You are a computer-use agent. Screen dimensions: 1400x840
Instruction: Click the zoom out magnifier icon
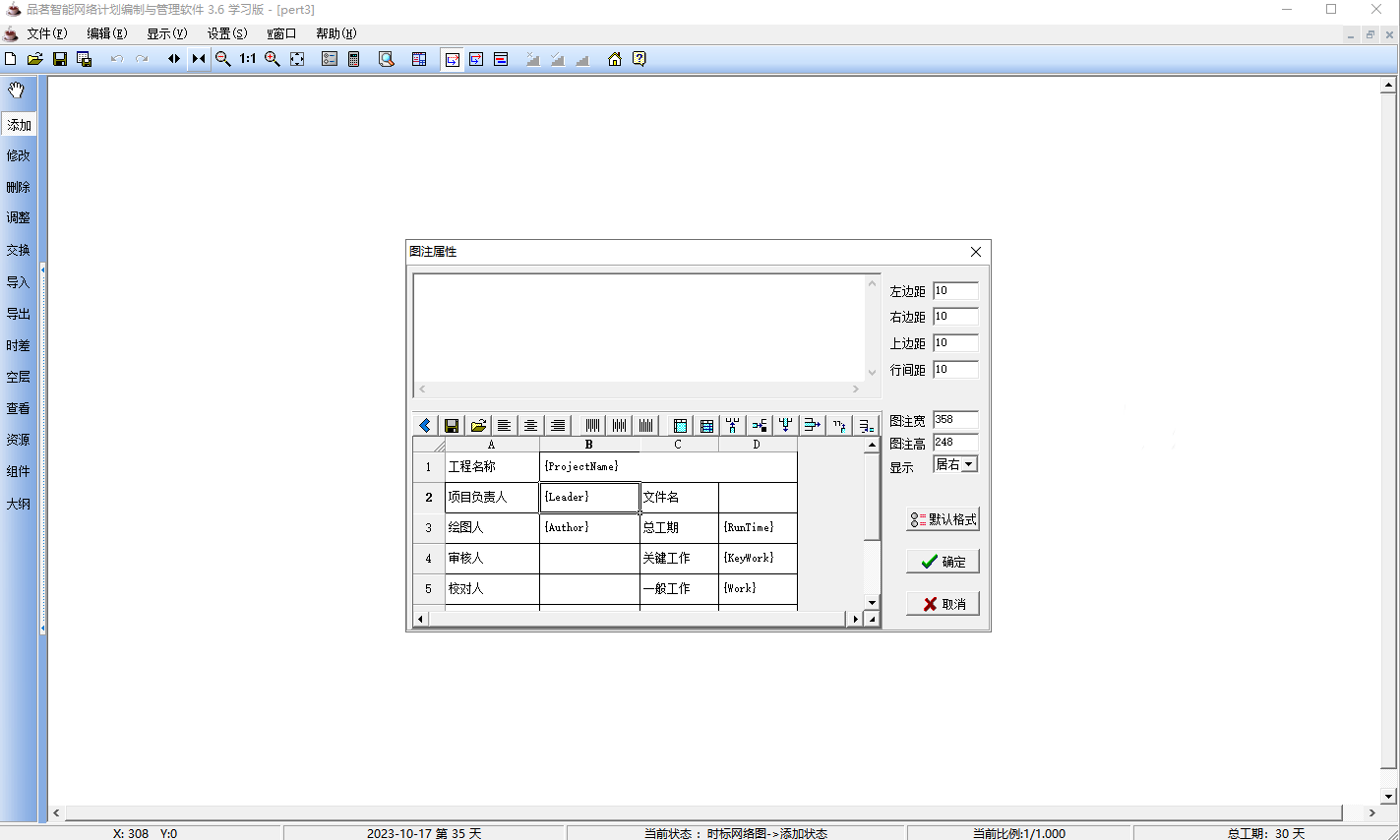(x=223, y=59)
